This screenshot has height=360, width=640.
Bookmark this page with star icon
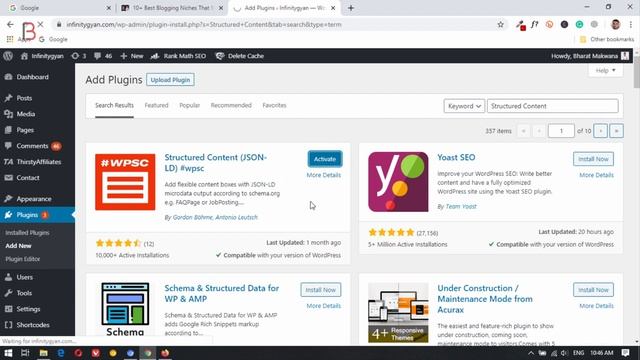pyautogui.click(x=500, y=24)
